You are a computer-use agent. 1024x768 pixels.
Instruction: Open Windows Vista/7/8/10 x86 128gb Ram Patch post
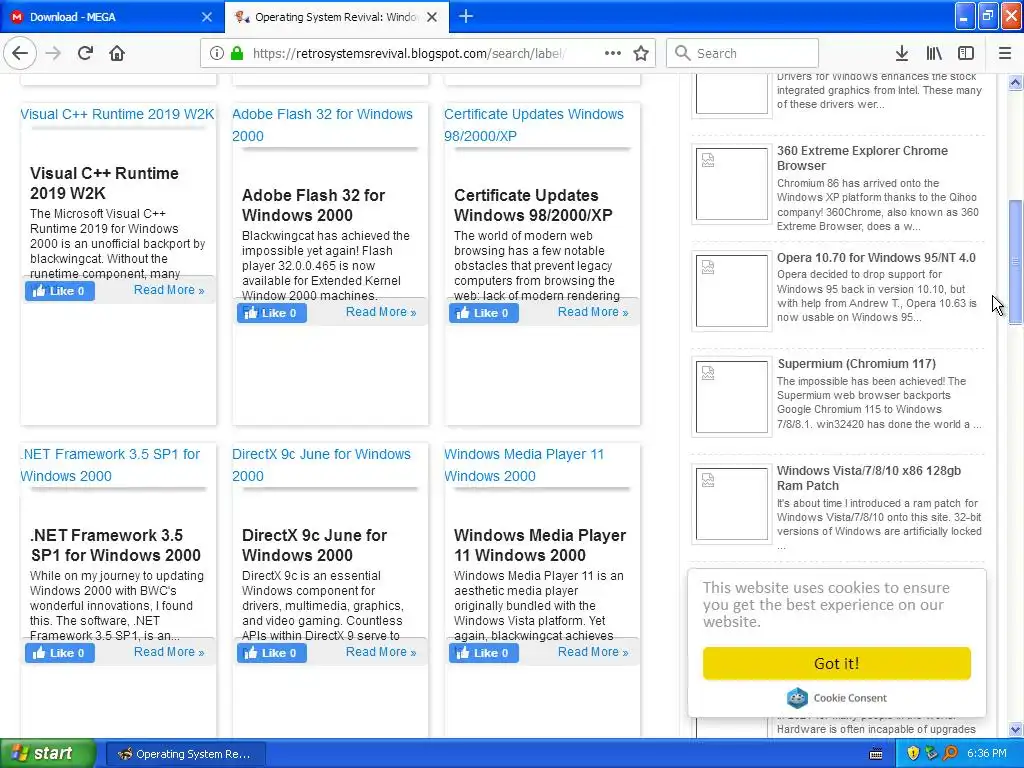pyautogui.click(x=869, y=478)
